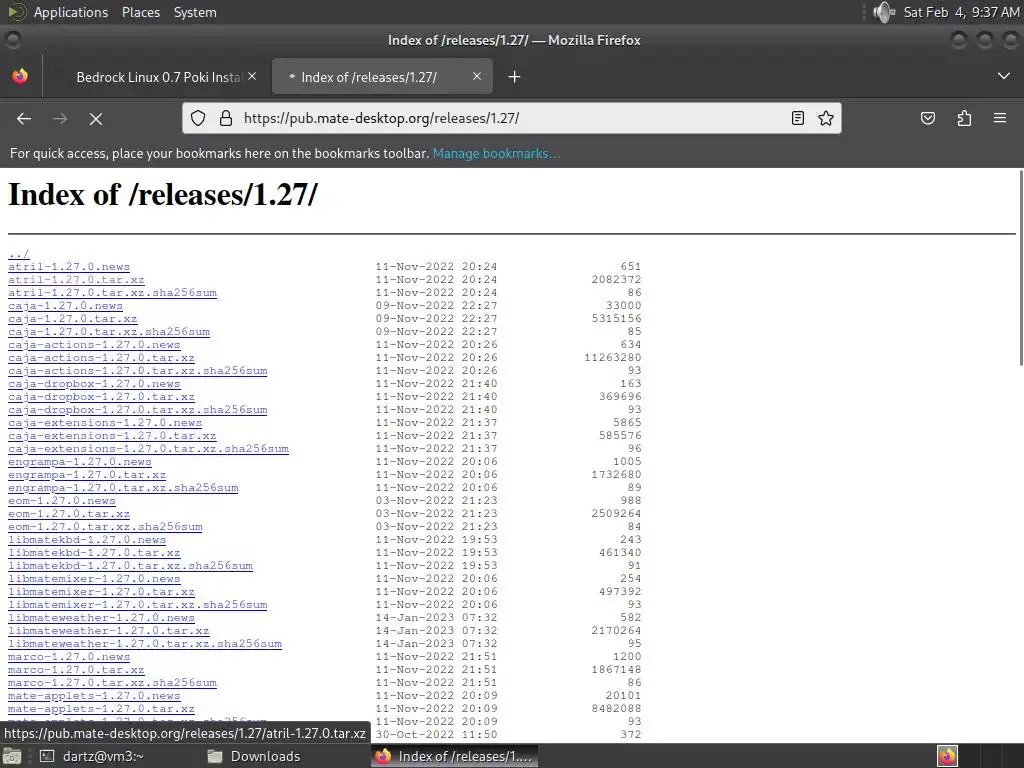Download libmateweather-1.27.0.tar.xz
This screenshot has width=1024, height=768.
point(108,631)
